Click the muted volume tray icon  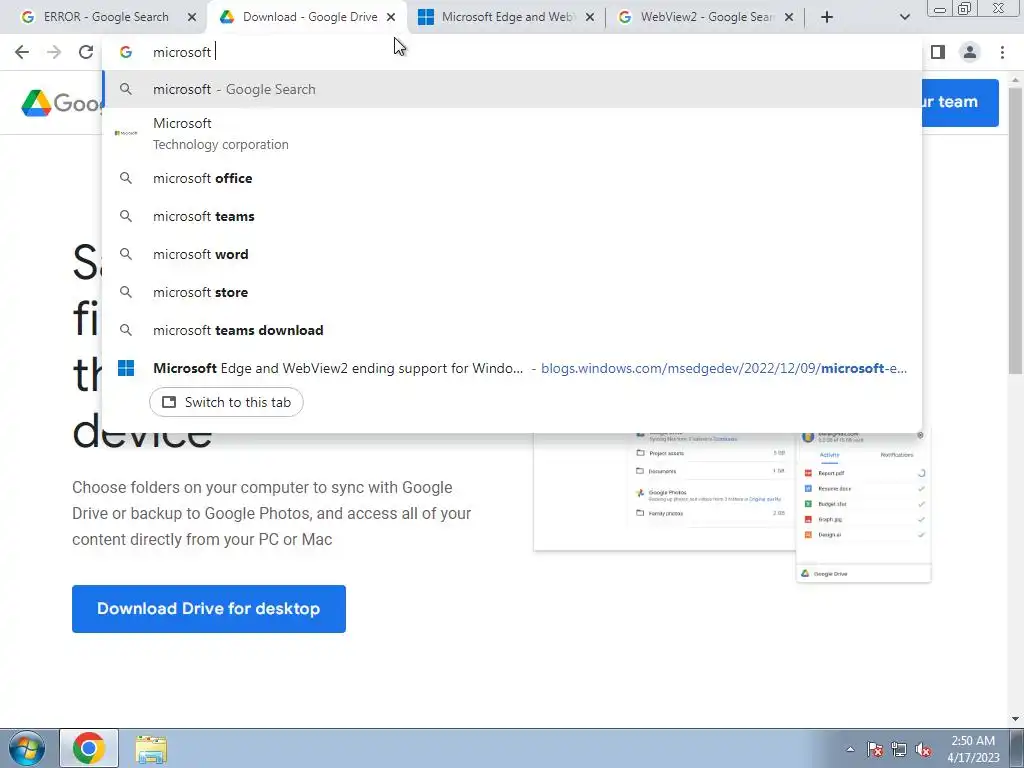point(923,749)
